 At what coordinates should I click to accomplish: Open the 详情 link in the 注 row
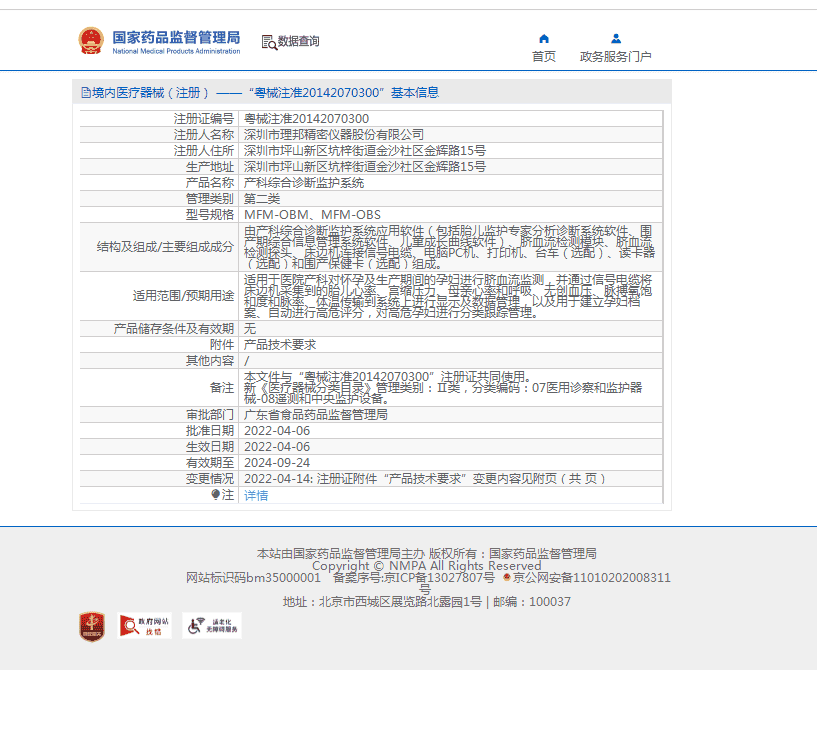pyautogui.click(x=256, y=495)
